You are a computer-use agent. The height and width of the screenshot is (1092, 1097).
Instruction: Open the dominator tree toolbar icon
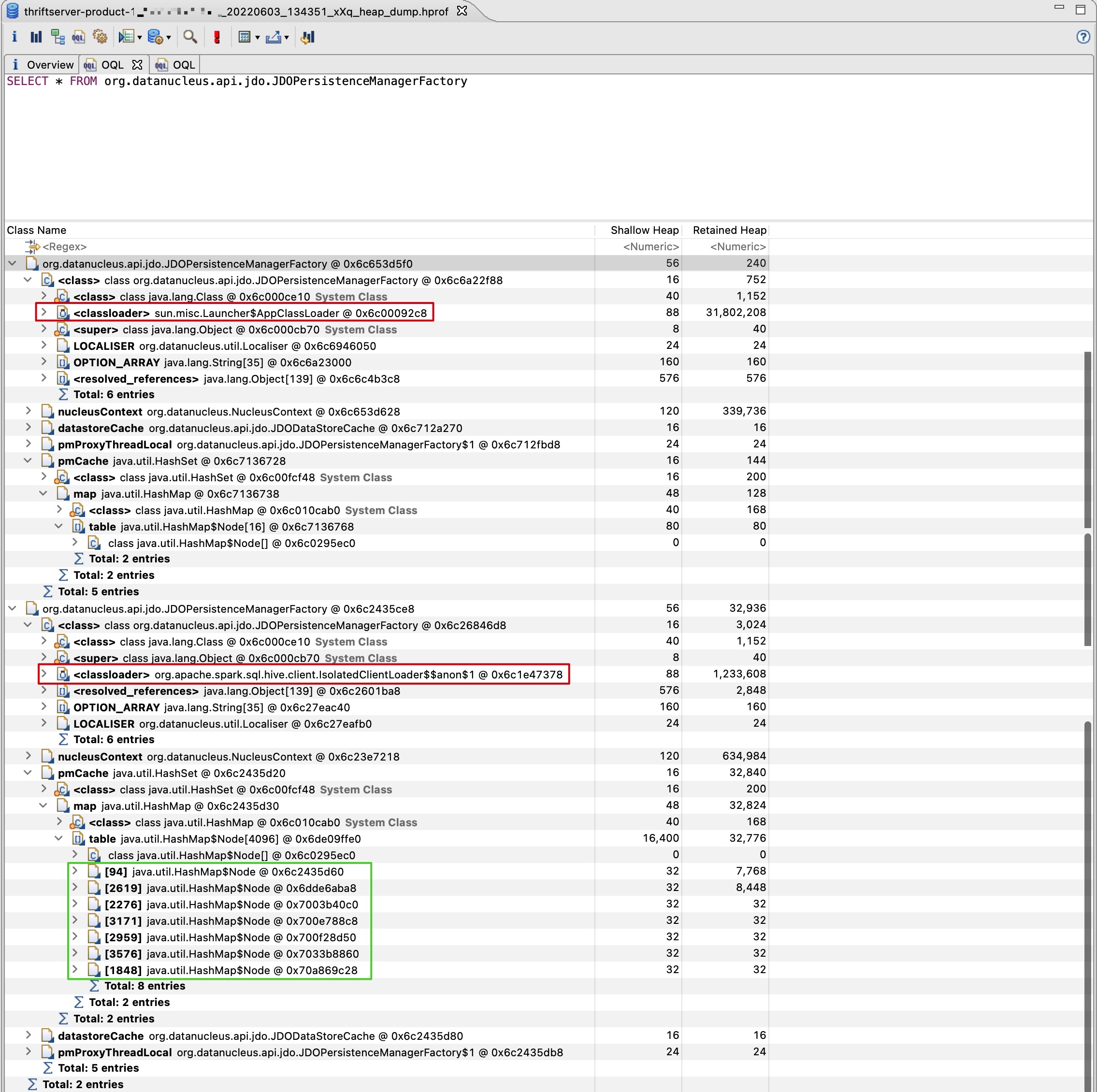(58, 38)
